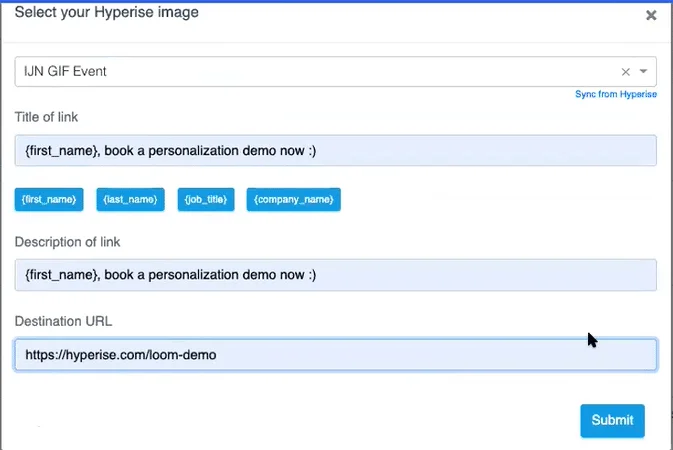Click the Destination URL input field
Image resolution: width=673 pixels, height=450 pixels.
(x=335, y=355)
